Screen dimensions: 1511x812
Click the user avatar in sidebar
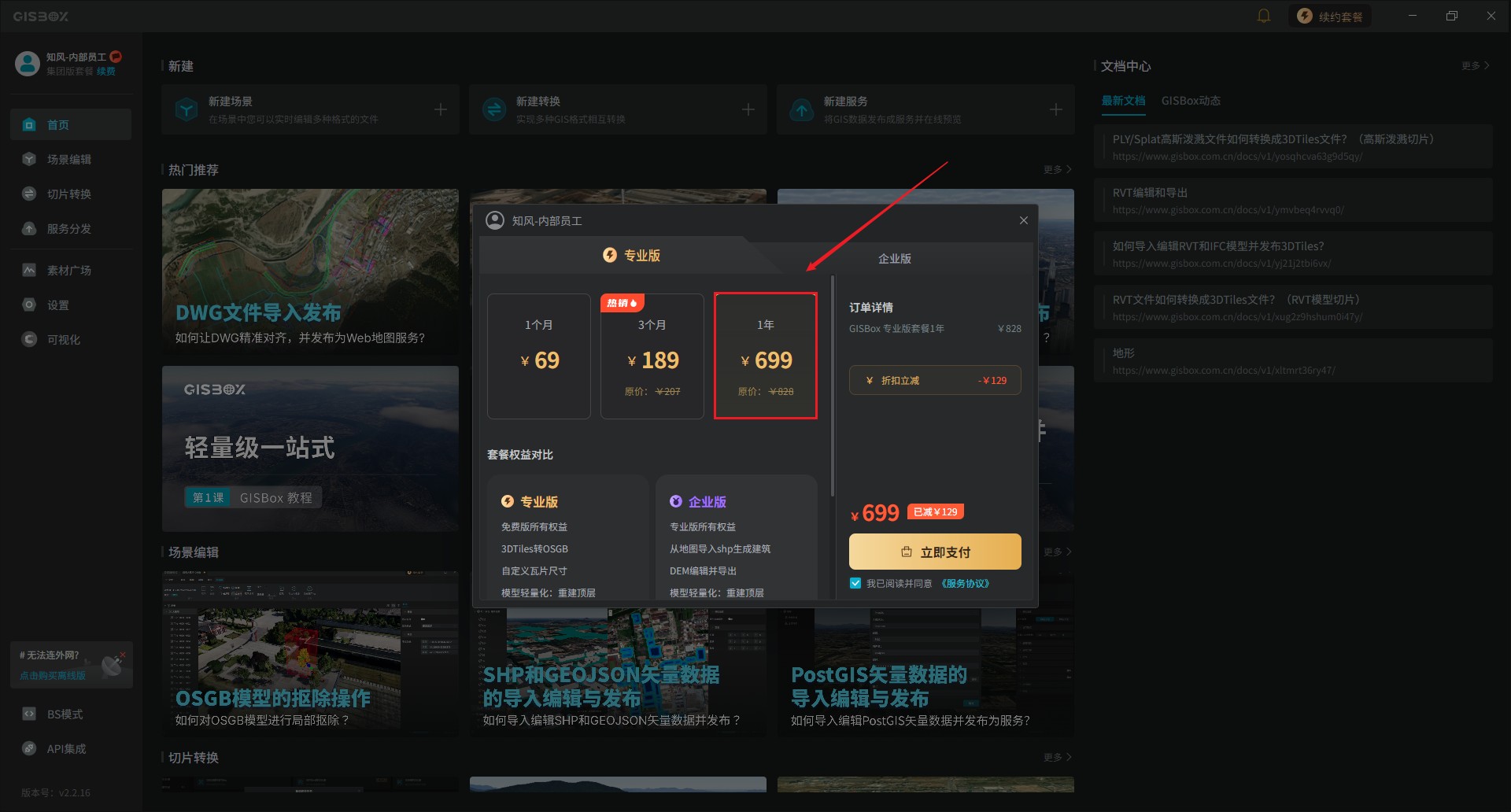pos(28,64)
